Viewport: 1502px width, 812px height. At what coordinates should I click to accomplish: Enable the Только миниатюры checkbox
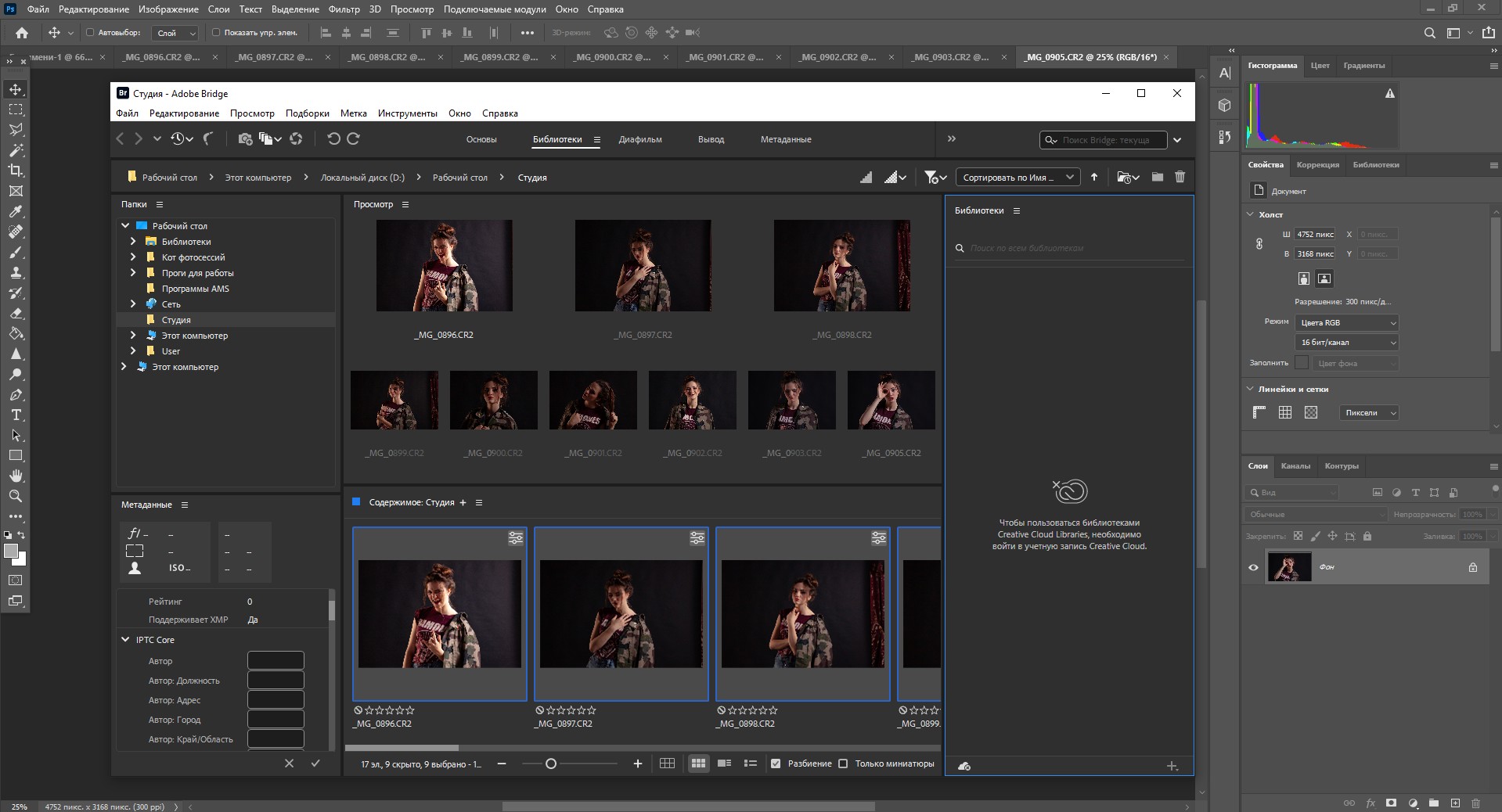(843, 763)
